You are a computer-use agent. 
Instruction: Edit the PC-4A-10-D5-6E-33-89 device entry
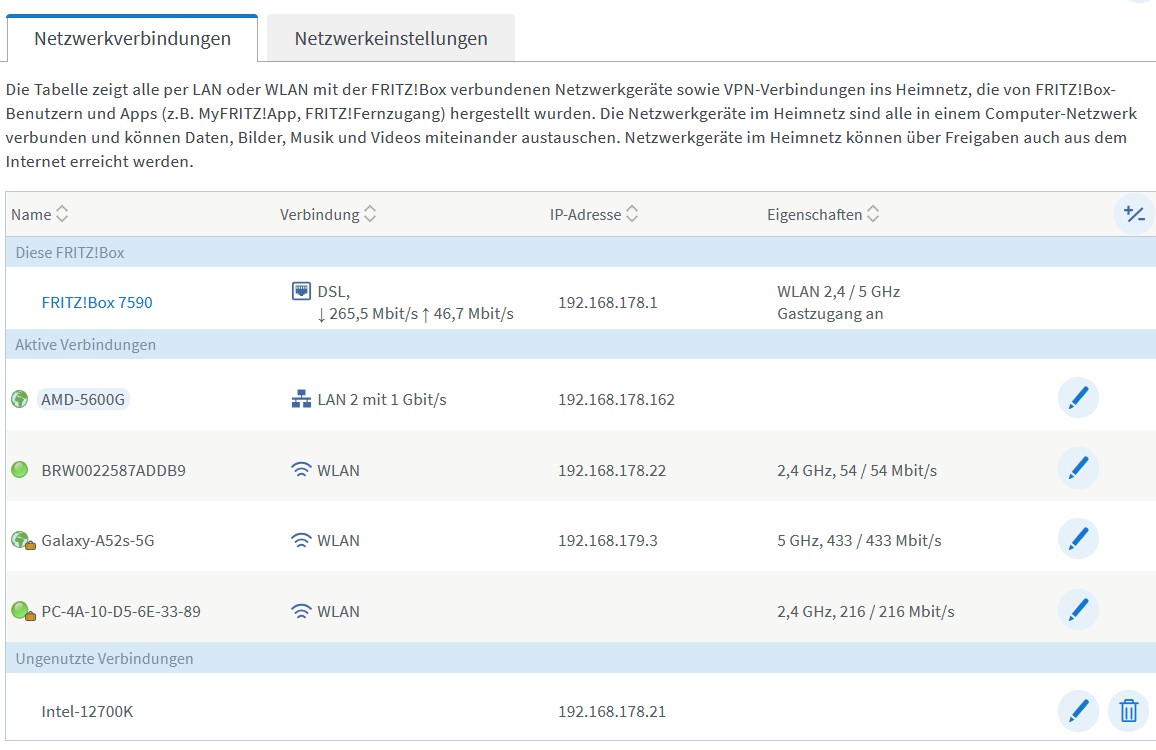[1078, 610]
